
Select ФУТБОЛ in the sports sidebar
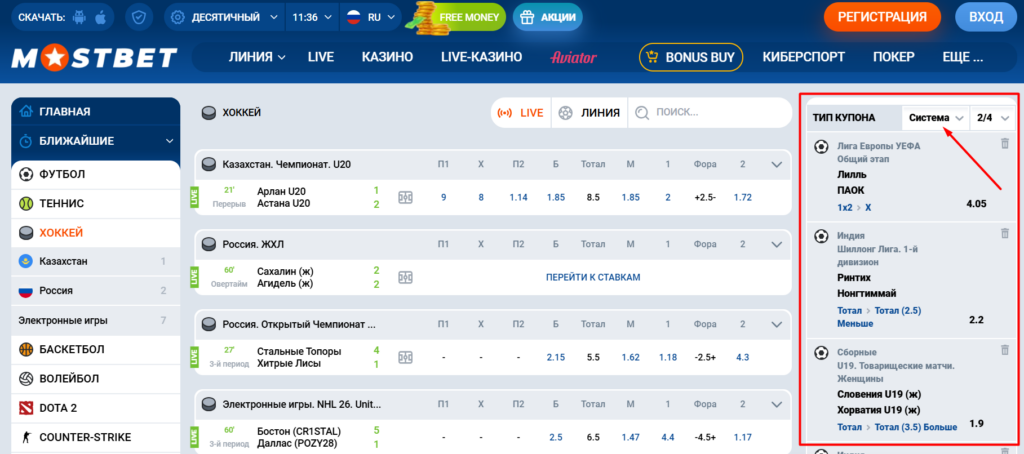(62, 174)
